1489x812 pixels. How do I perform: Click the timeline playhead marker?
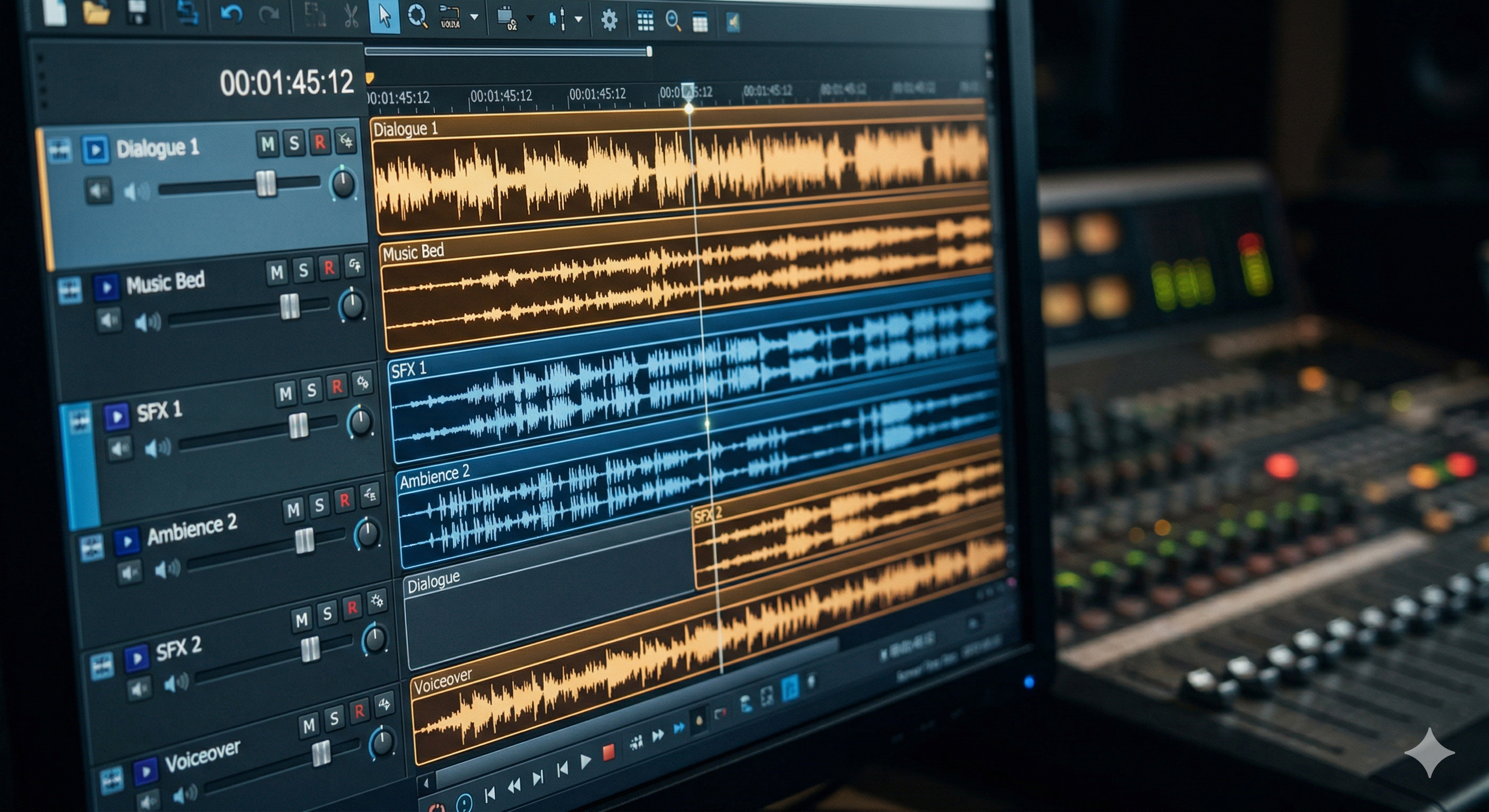[x=688, y=91]
